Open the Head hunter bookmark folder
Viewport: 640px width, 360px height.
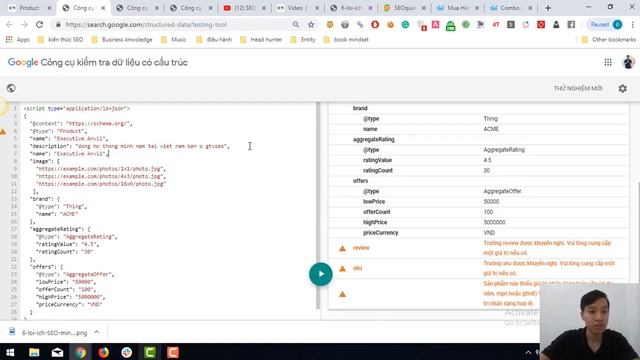pos(261,40)
